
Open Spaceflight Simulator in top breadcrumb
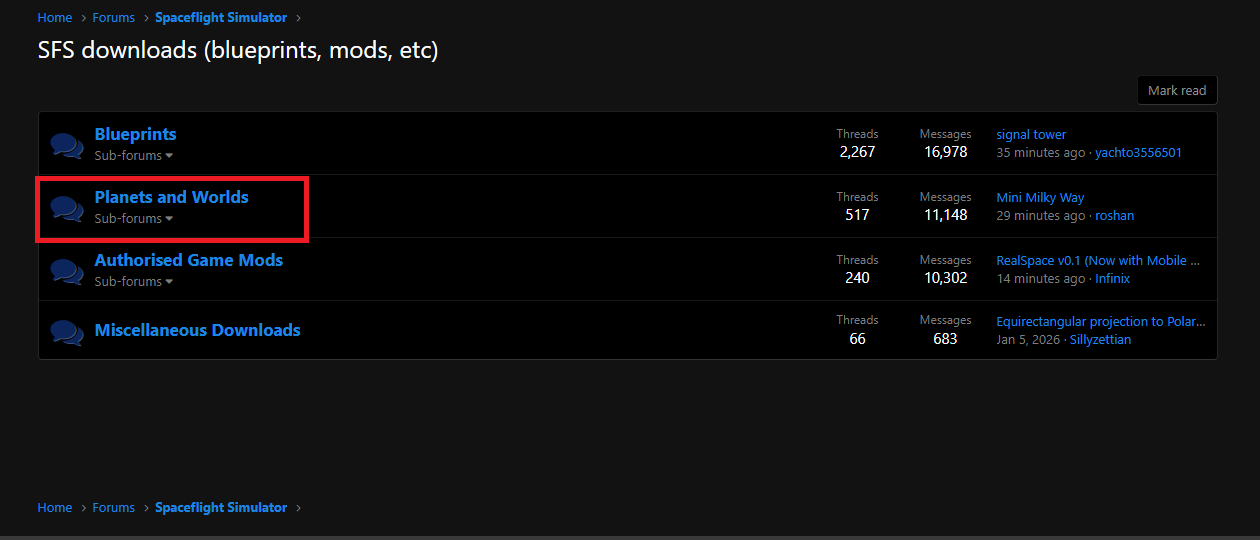(x=220, y=18)
